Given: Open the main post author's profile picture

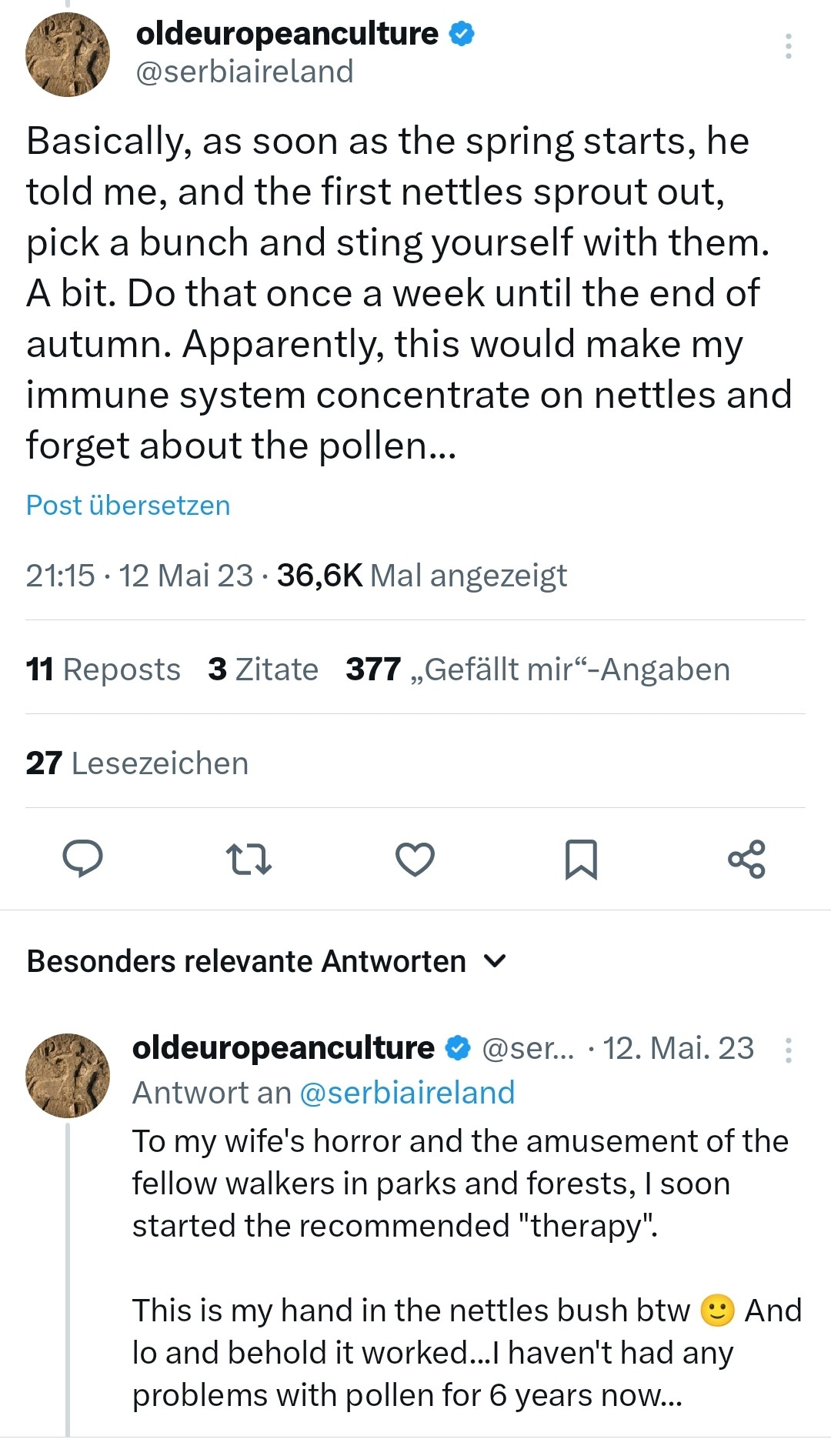Looking at the screenshot, I should [68, 55].
